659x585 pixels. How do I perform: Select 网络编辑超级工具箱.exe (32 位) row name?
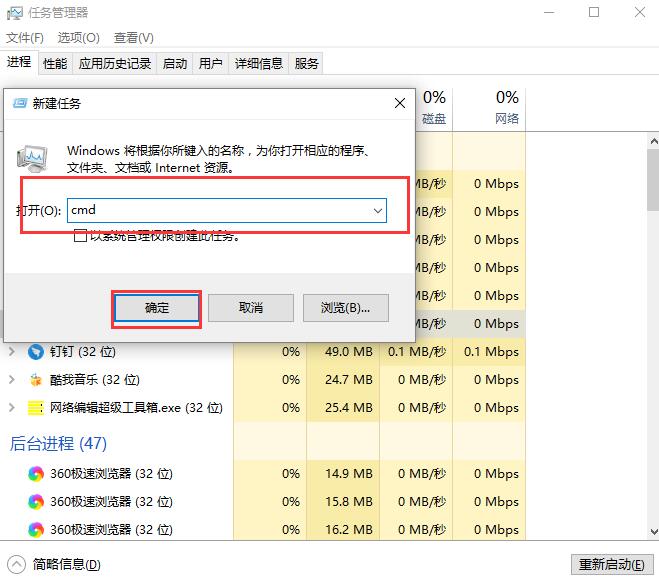click(136, 408)
